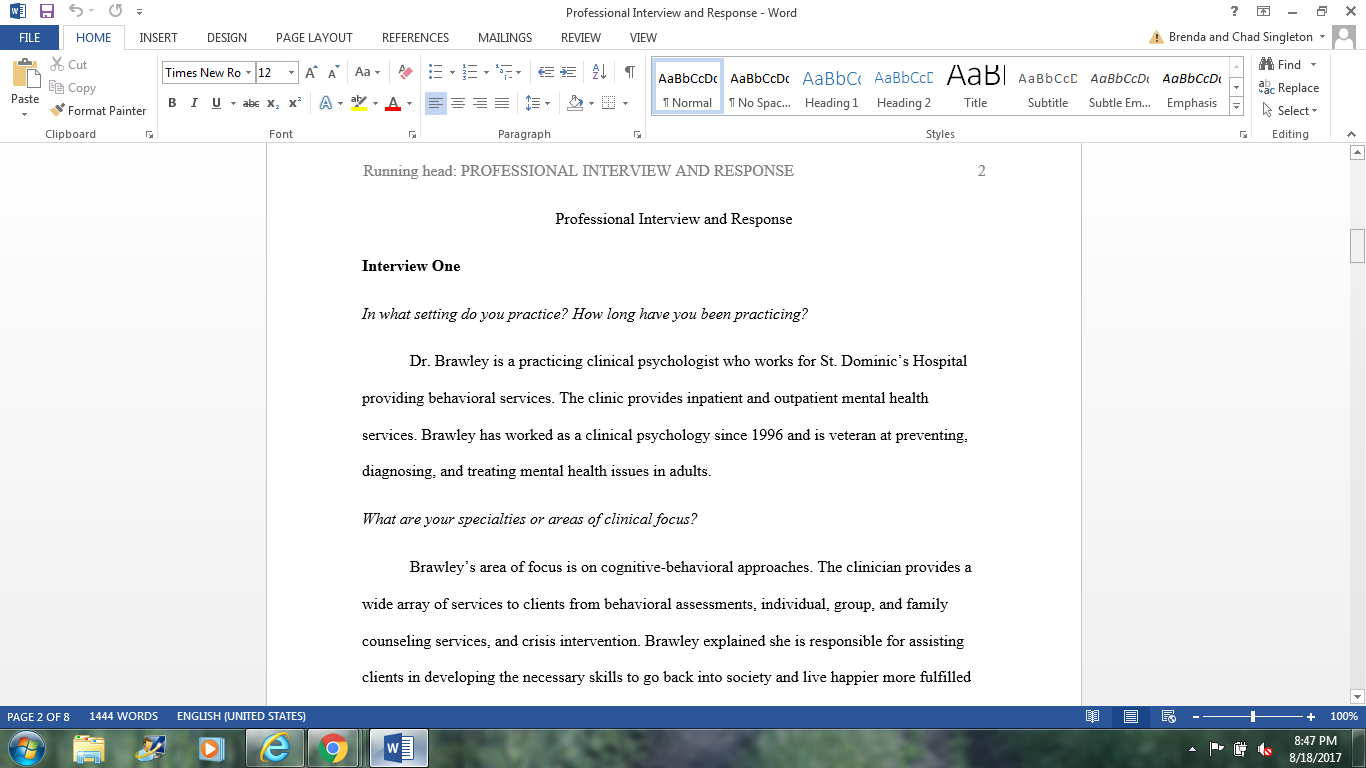The height and width of the screenshot is (768, 1366).
Task: Click the subscript formatting icon
Action: tap(272, 103)
